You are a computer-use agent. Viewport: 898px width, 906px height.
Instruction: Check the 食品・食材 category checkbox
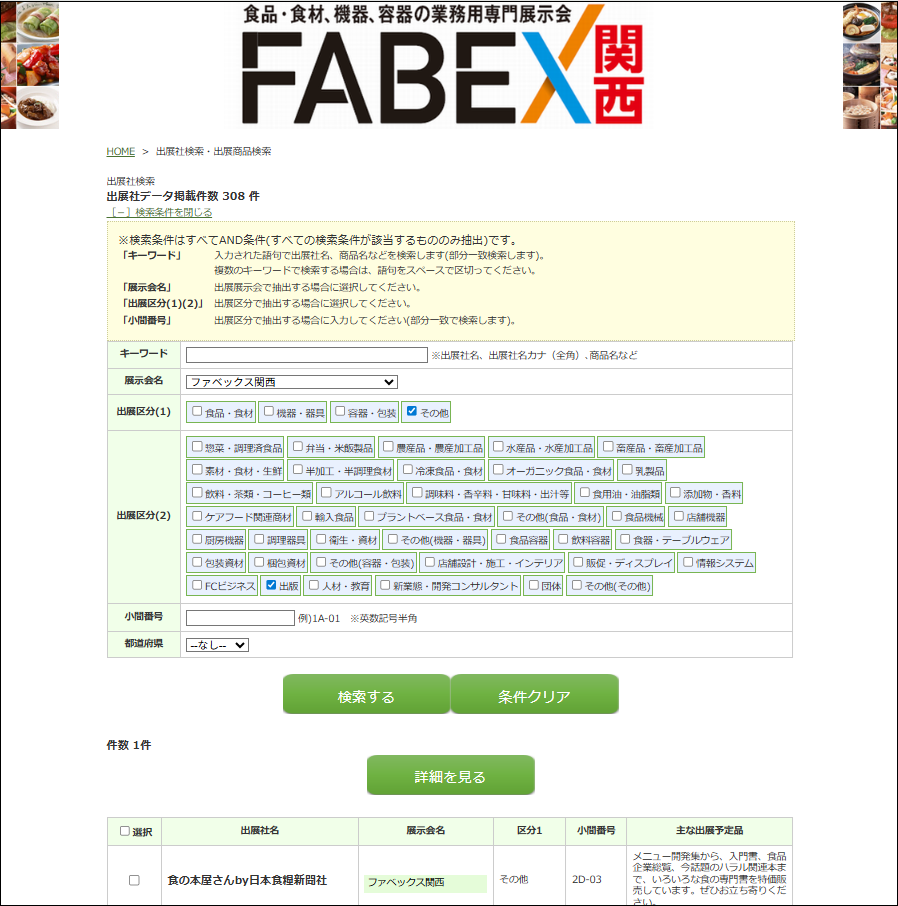(198, 412)
